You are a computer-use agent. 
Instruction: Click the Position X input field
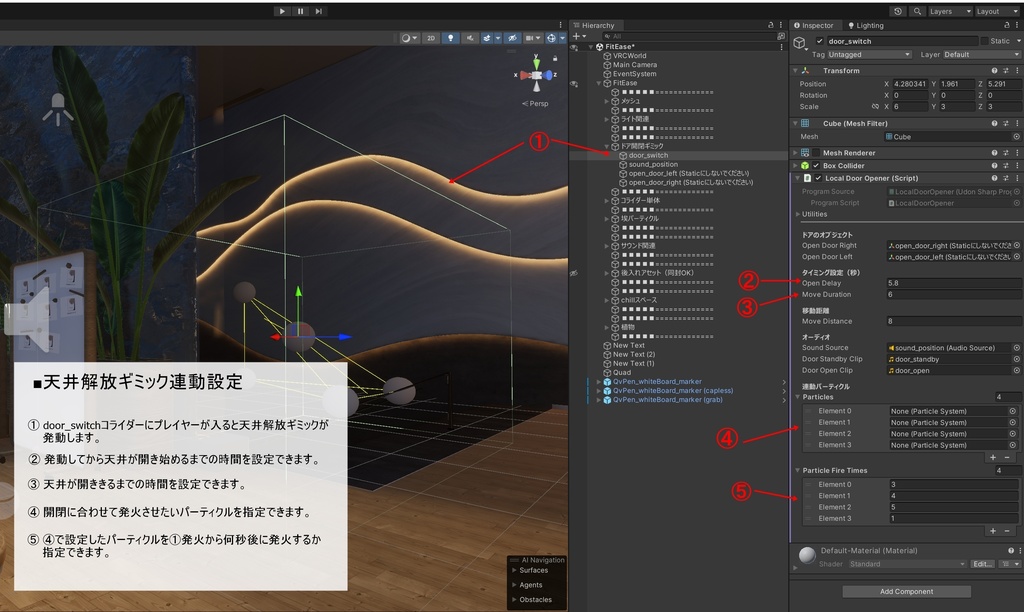910,84
